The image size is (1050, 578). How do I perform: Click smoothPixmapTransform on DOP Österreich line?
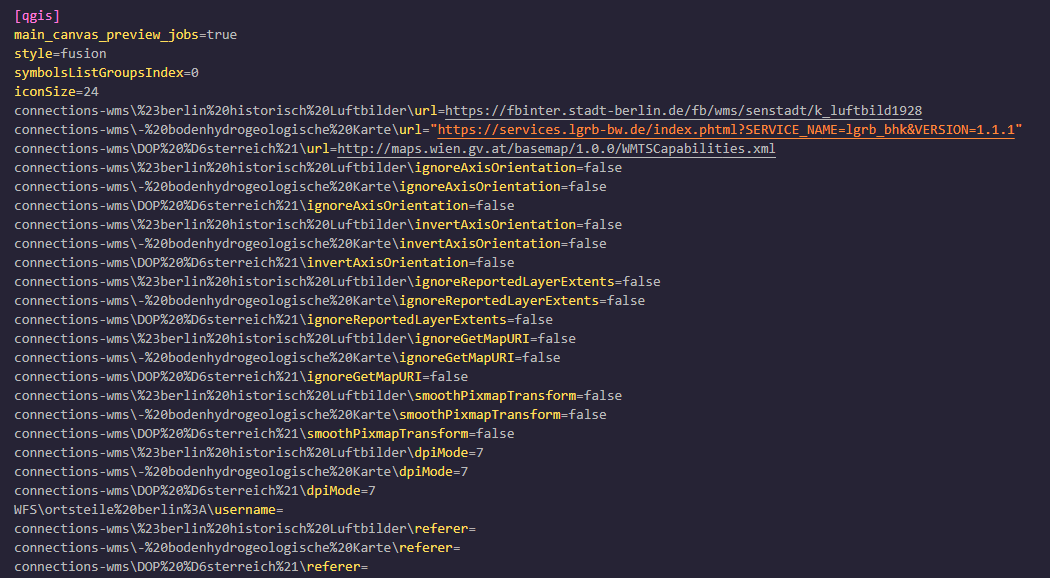[388, 434]
